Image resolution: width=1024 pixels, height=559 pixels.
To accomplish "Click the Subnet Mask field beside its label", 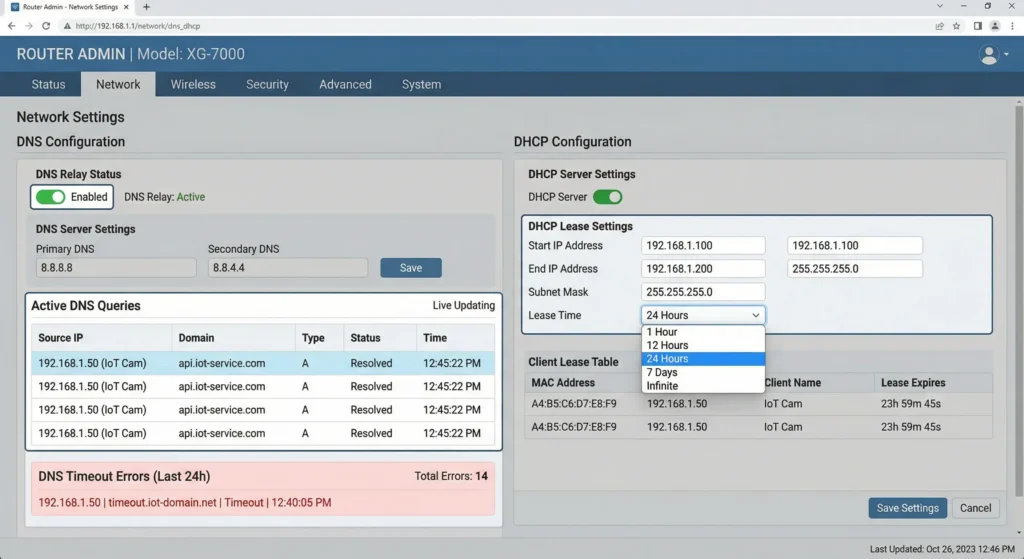I will [x=703, y=292].
